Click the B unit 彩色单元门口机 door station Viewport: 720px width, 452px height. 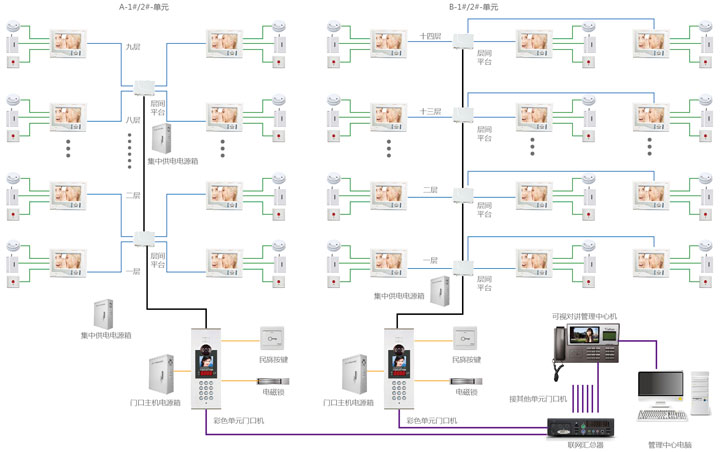click(x=399, y=368)
